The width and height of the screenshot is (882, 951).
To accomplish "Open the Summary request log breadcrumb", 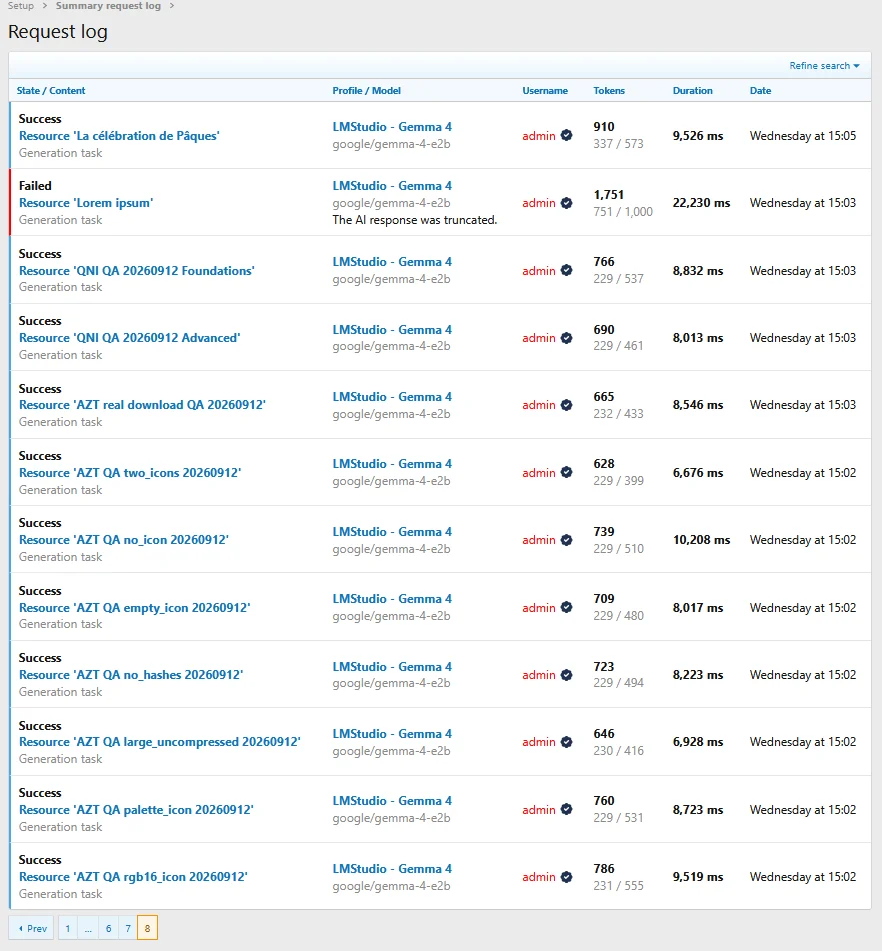I will point(108,5).
